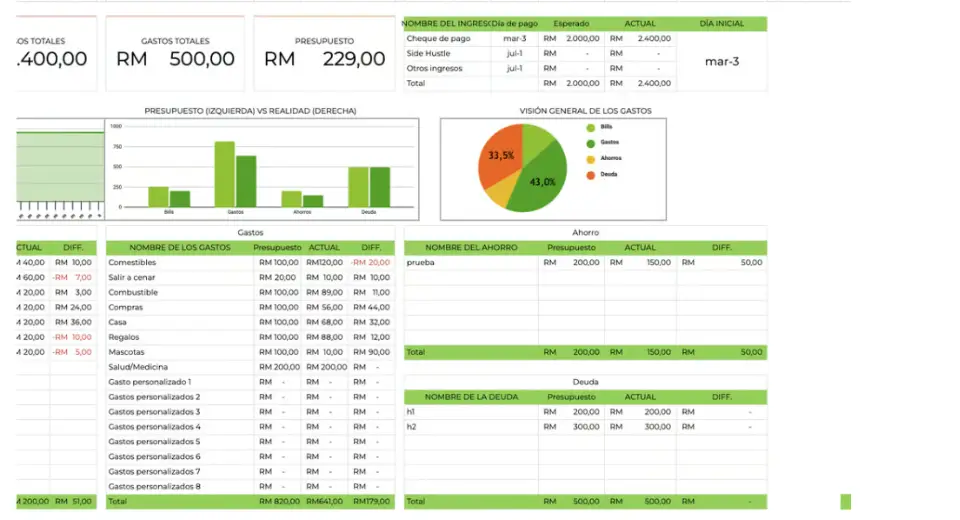Click the tallest Gastos bar in bar chart

pos(224,174)
